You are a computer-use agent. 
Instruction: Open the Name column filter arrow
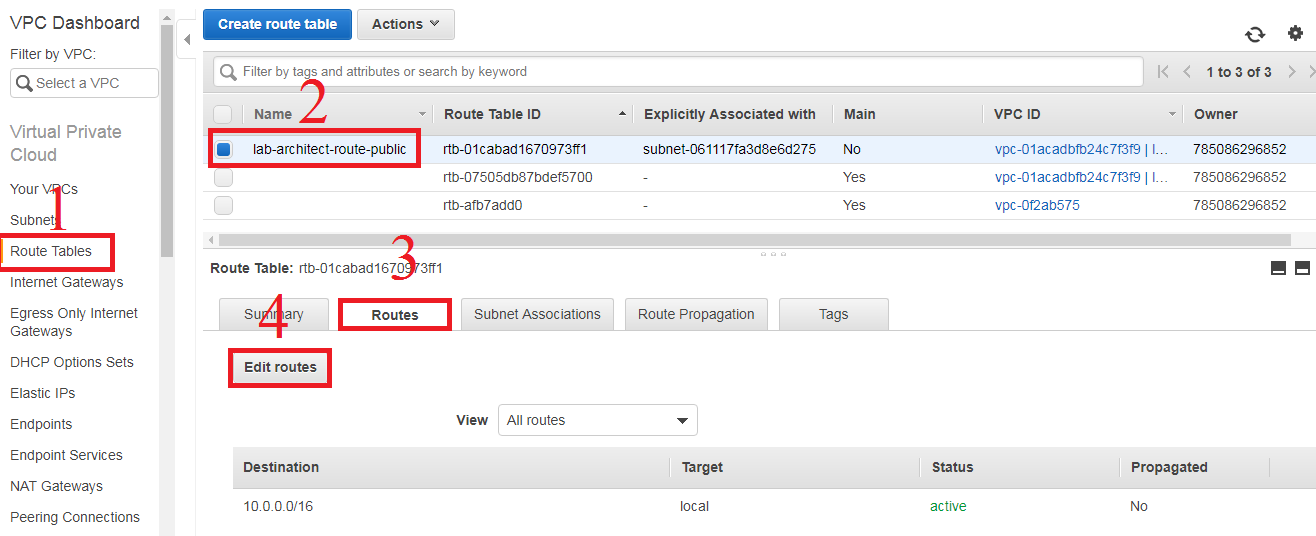pos(422,115)
